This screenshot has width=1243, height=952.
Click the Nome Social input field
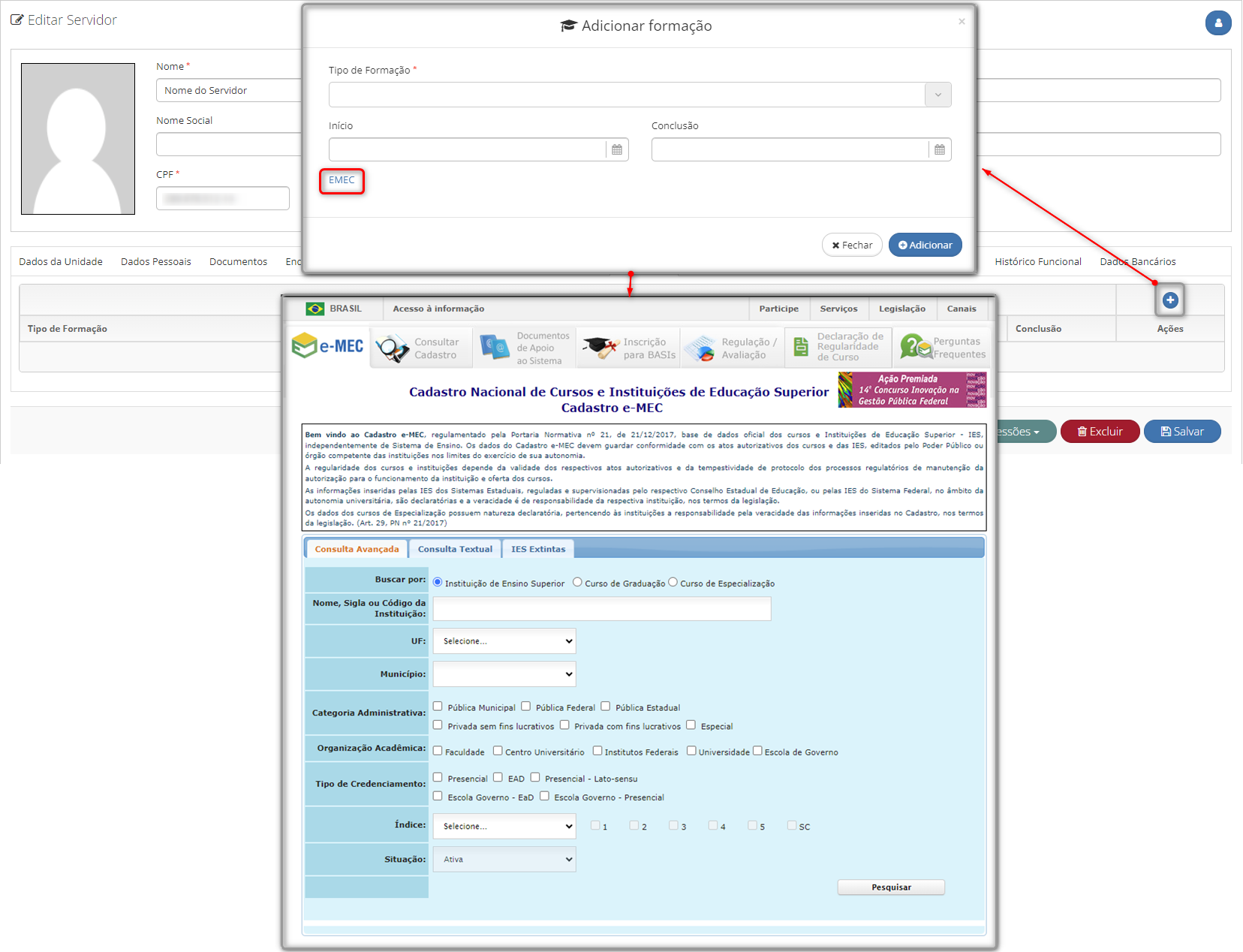pyautogui.click(x=230, y=144)
